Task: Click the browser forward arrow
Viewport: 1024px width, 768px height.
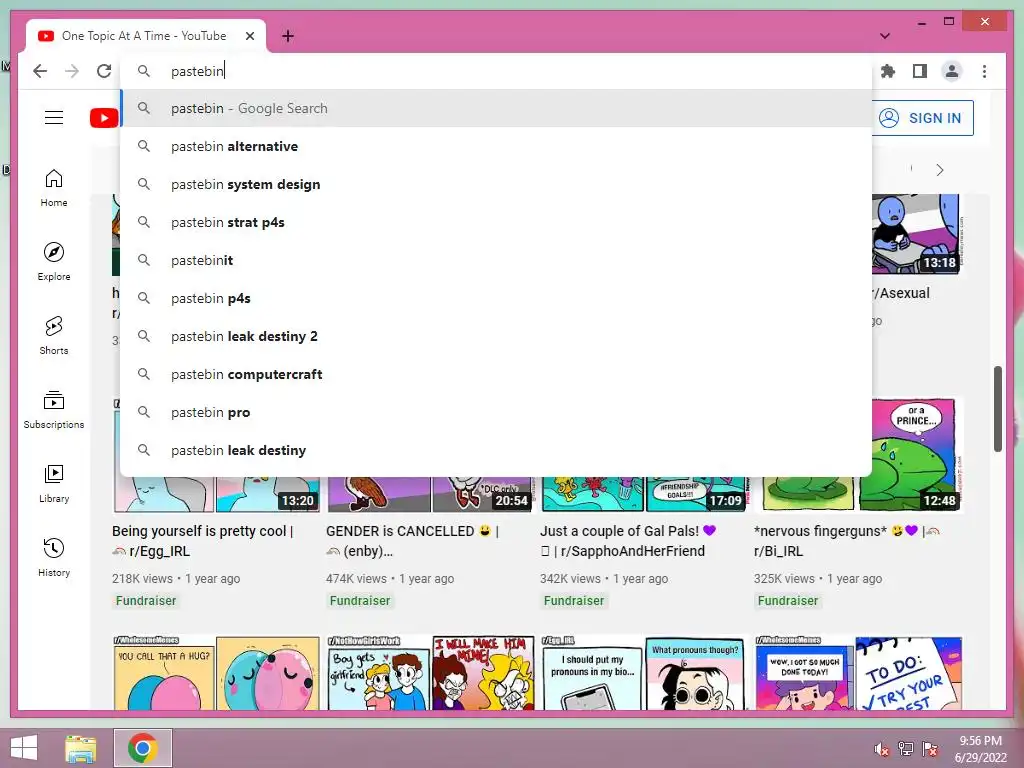Action: pos(72,71)
